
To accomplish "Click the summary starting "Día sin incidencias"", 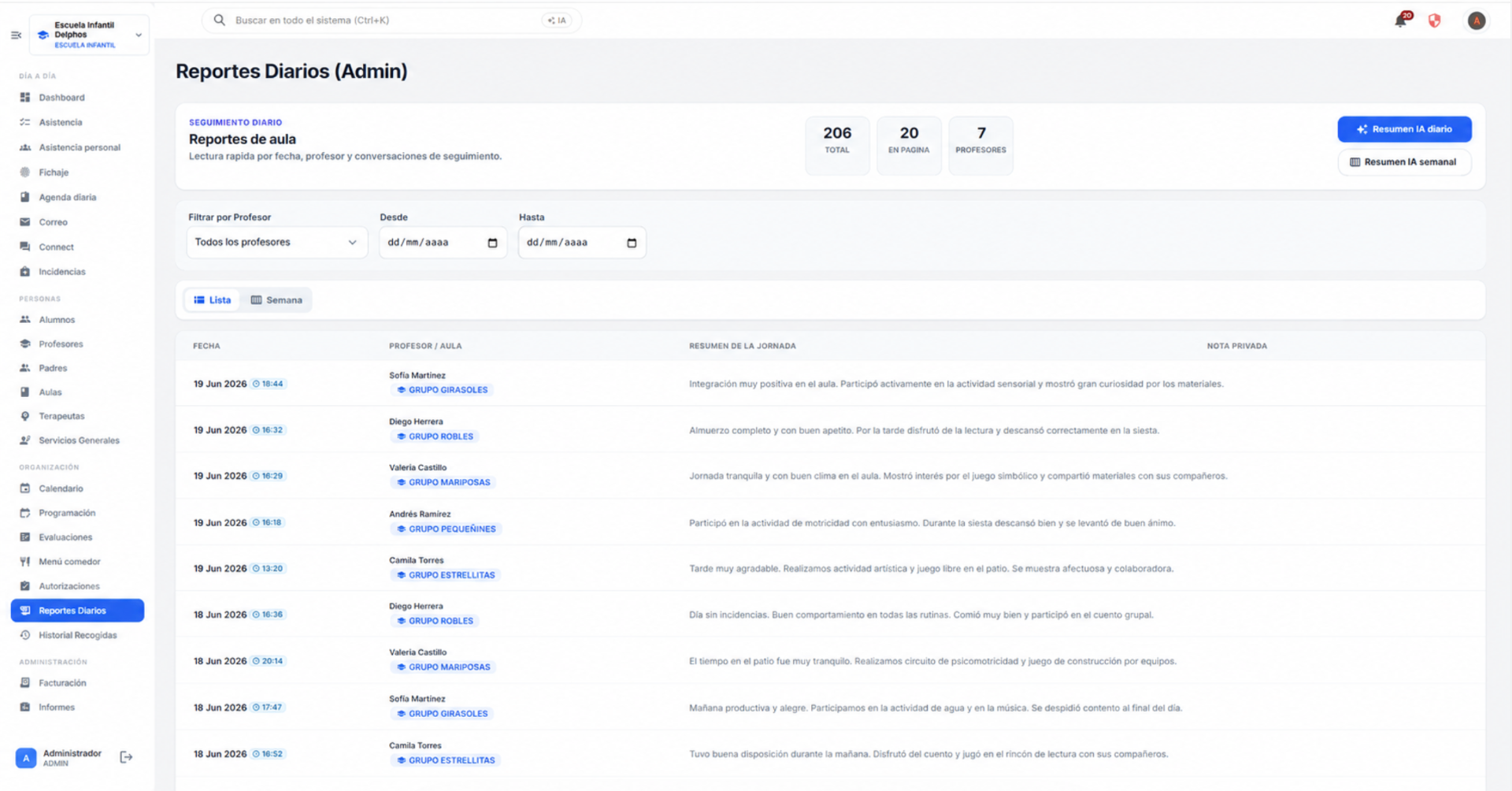I will [x=921, y=615].
